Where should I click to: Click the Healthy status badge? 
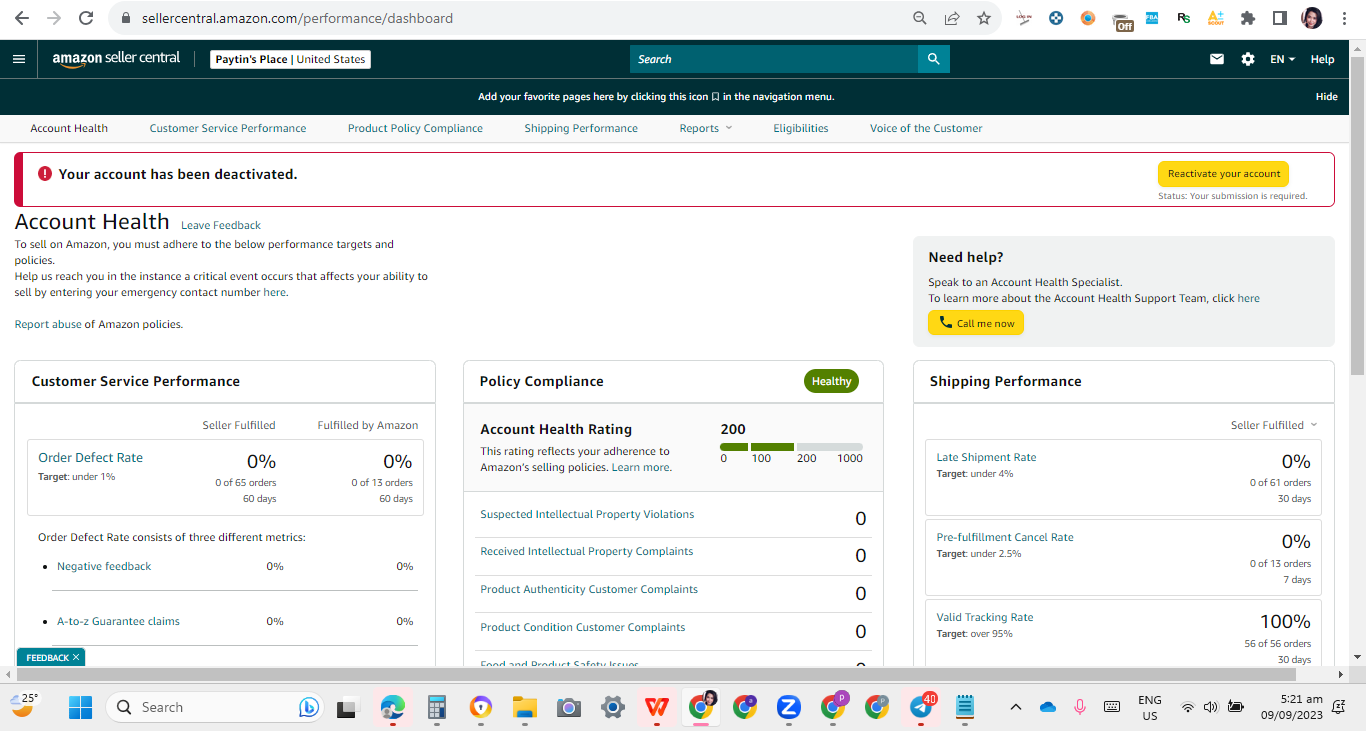831,381
